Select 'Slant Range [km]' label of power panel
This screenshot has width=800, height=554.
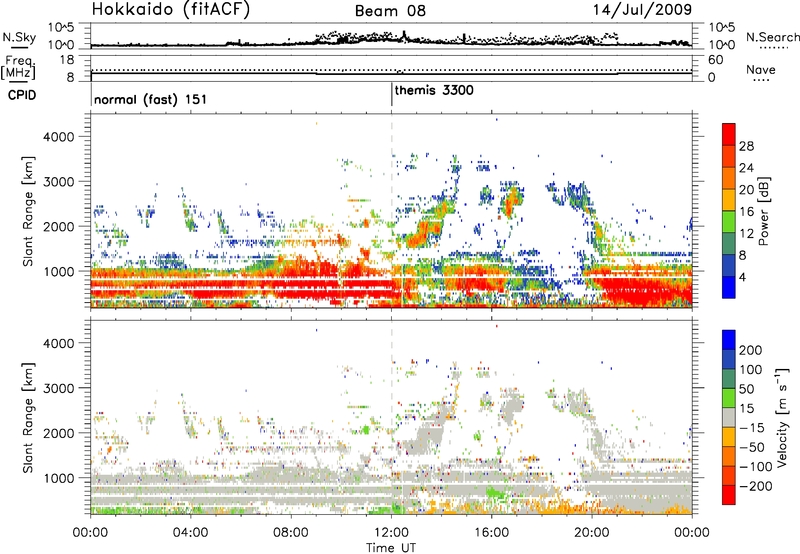click(27, 211)
